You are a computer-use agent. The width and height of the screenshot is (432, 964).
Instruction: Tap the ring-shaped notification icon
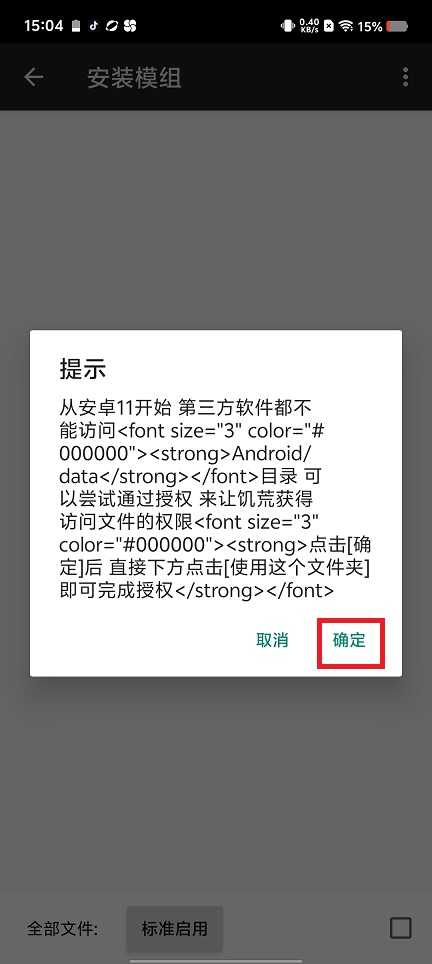(x=111, y=26)
